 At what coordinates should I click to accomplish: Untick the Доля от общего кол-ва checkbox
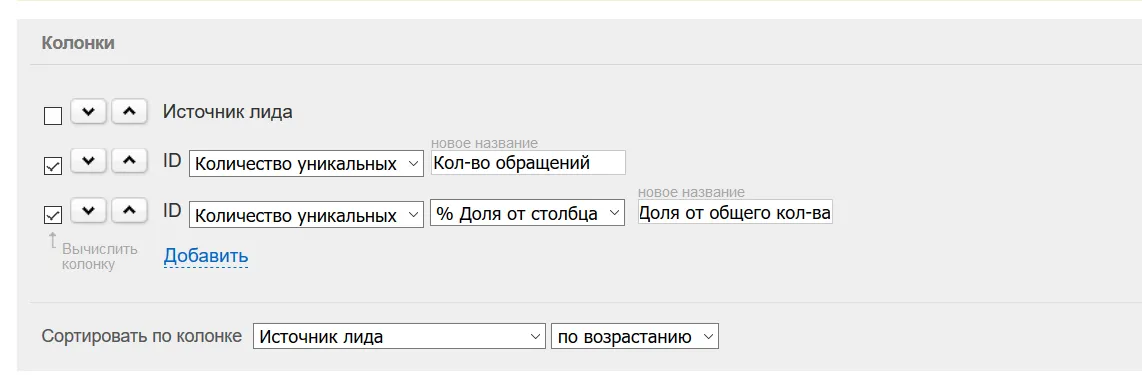(53, 216)
